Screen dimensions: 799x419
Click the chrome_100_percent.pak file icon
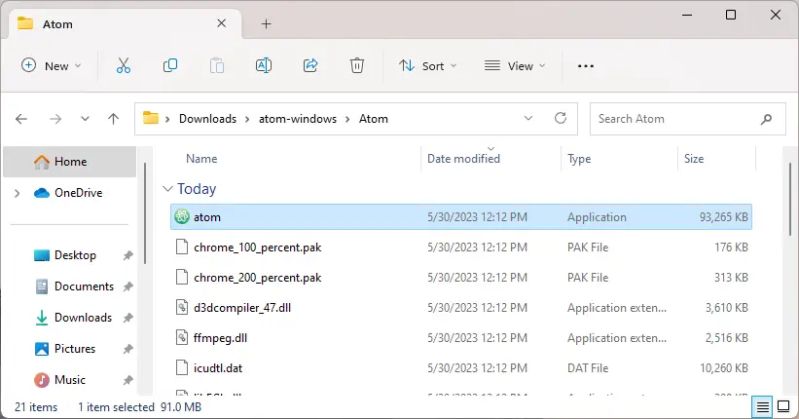182,247
